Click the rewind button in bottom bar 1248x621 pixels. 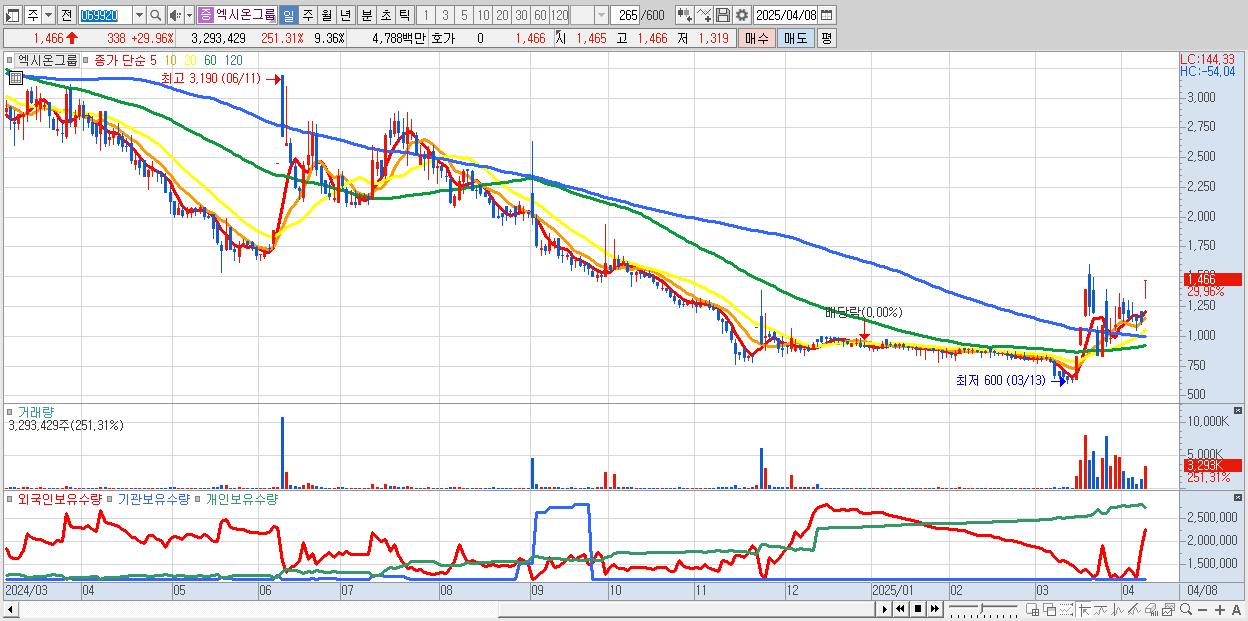tap(900, 609)
